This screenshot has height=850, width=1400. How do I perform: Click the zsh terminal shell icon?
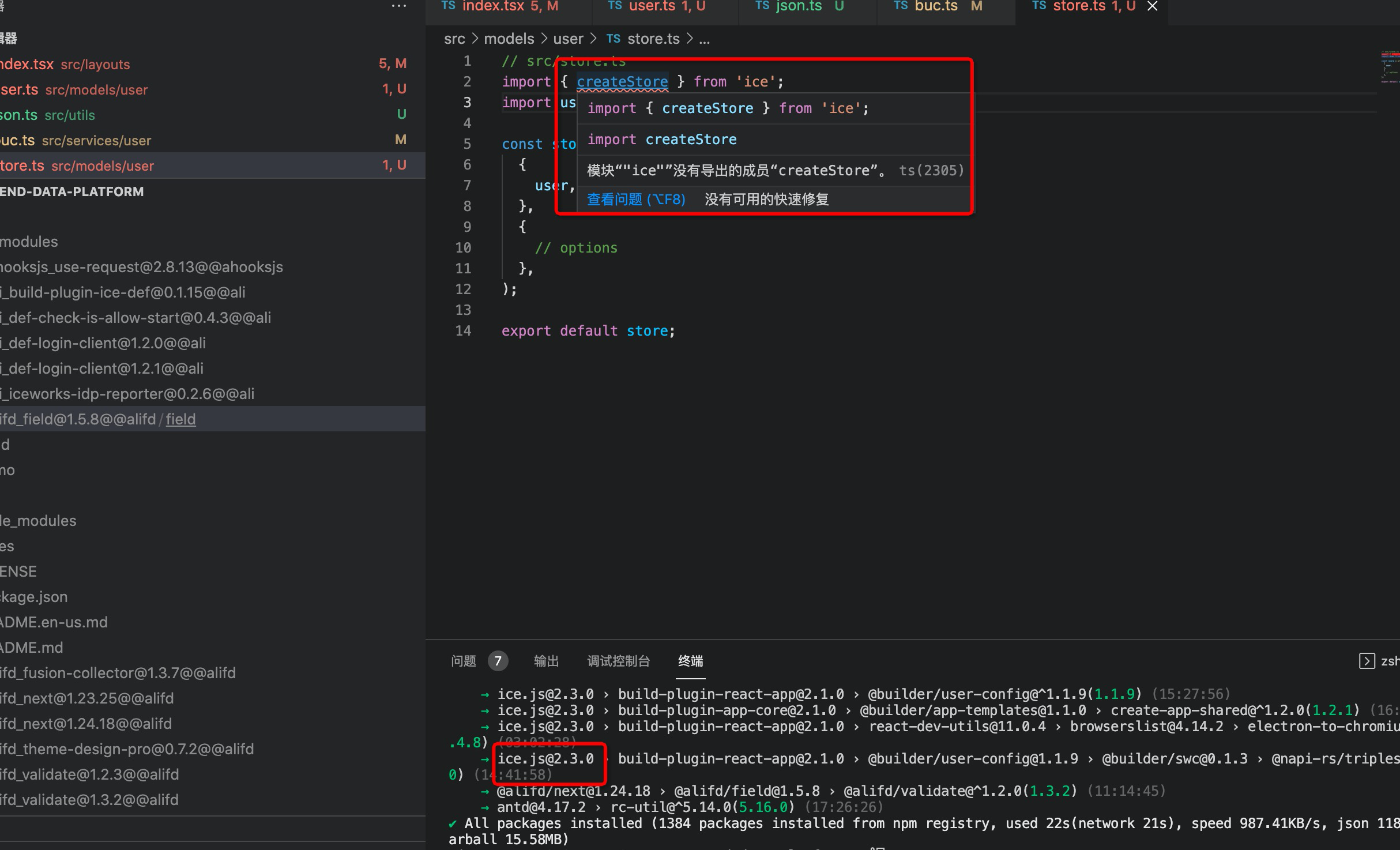pyautogui.click(x=1367, y=661)
